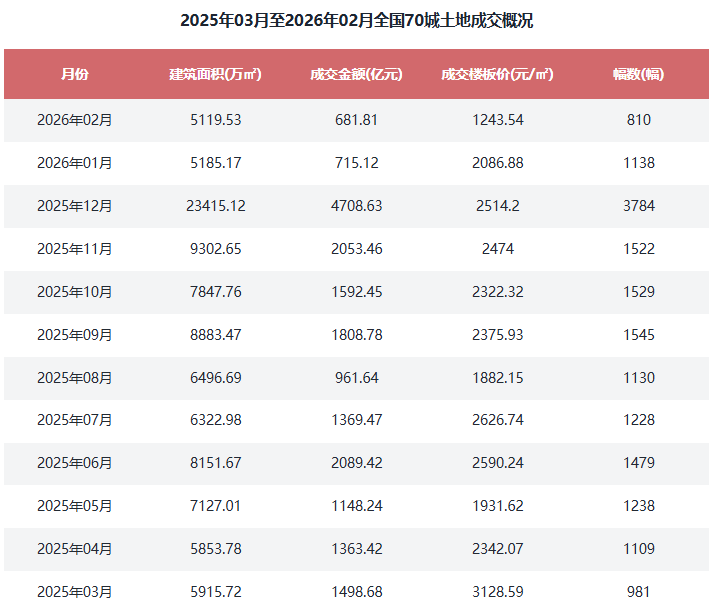This screenshot has height=614, width=712.
Task: Click the 成交金额(亿元) column header
Action: 356,74
